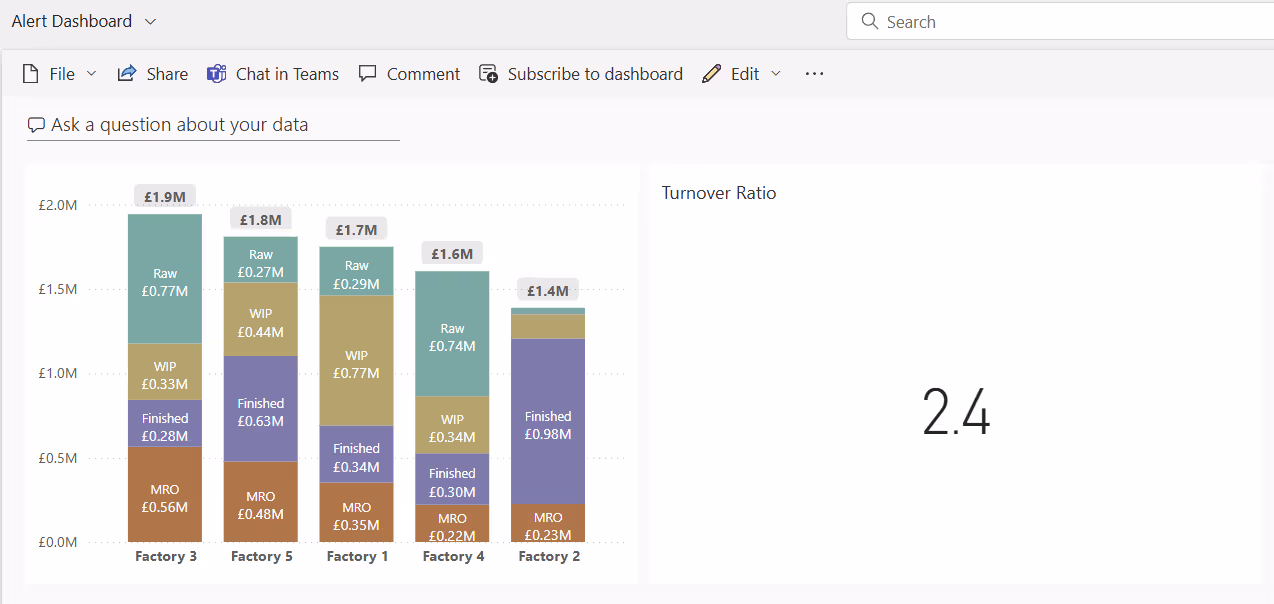Image resolution: width=1274 pixels, height=604 pixels.
Task: Click the Edit pencil icon
Action: click(x=711, y=74)
